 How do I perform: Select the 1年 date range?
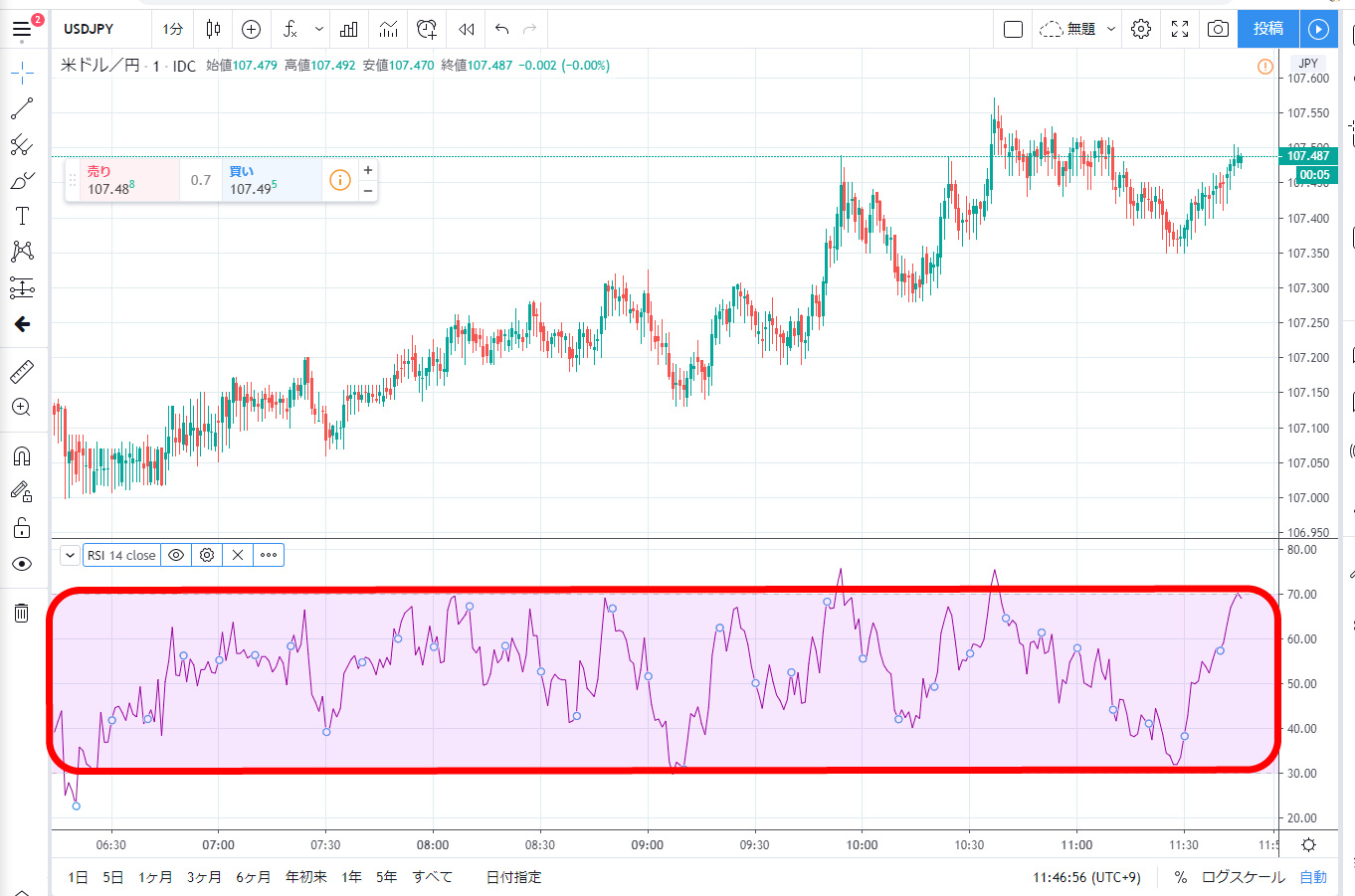(x=351, y=877)
